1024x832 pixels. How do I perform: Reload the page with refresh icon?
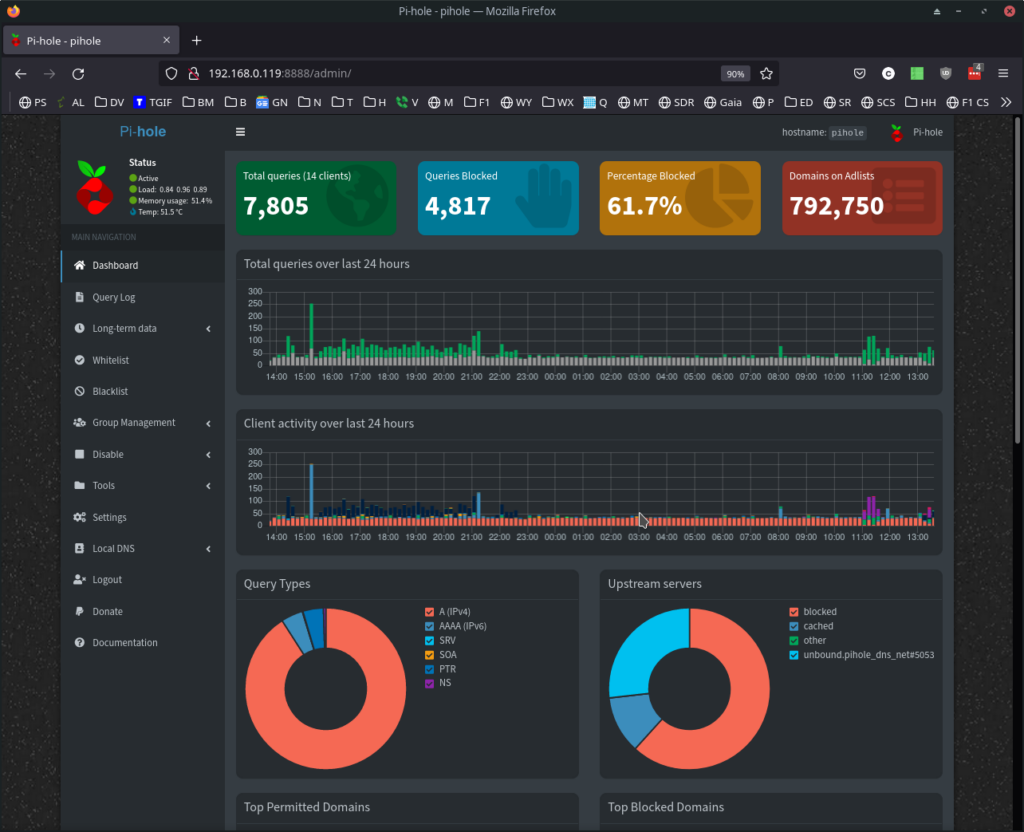point(78,74)
